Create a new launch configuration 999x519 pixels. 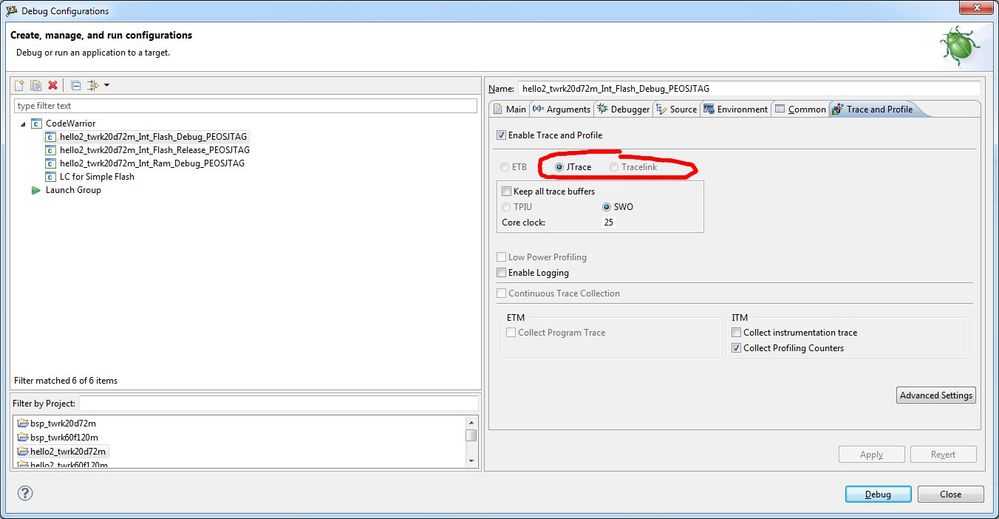click(19, 85)
